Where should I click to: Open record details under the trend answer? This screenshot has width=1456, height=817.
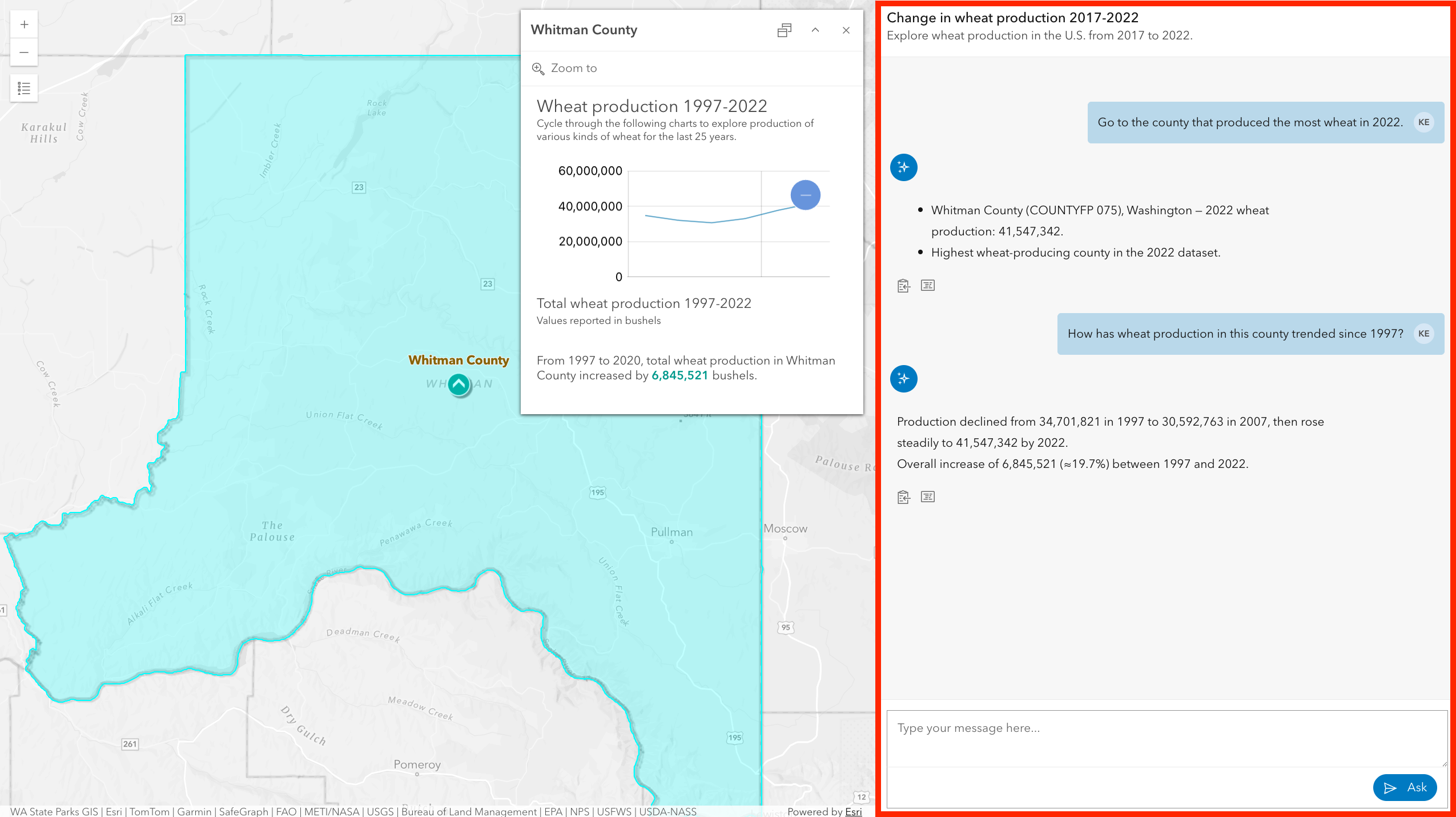click(x=928, y=496)
